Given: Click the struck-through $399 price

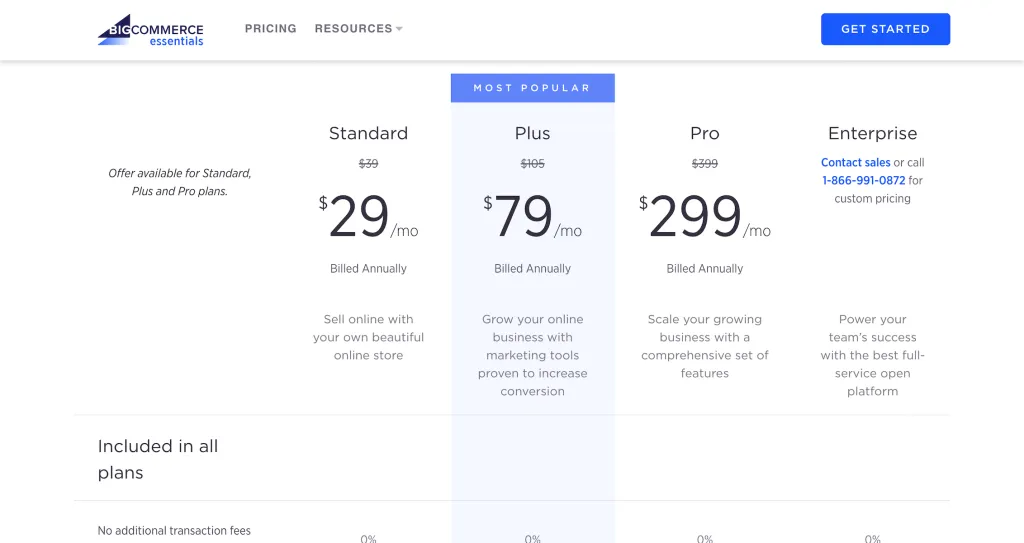Looking at the screenshot, I should click(705, 163).
